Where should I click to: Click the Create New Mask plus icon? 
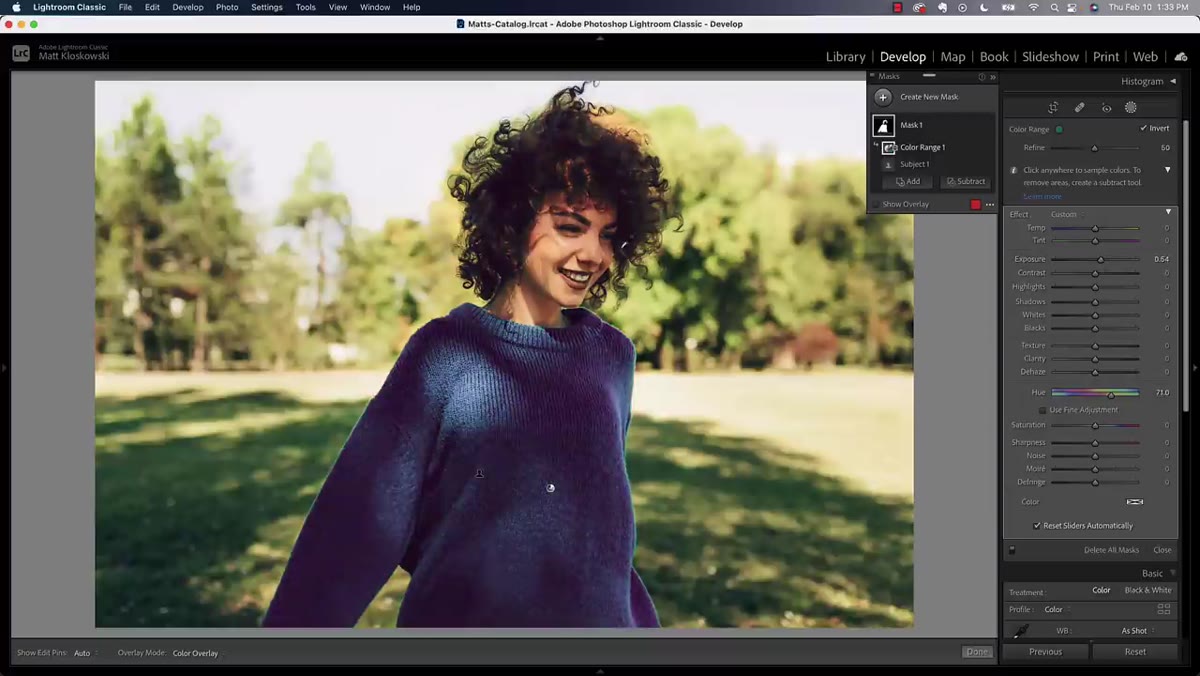coord(883,97)
